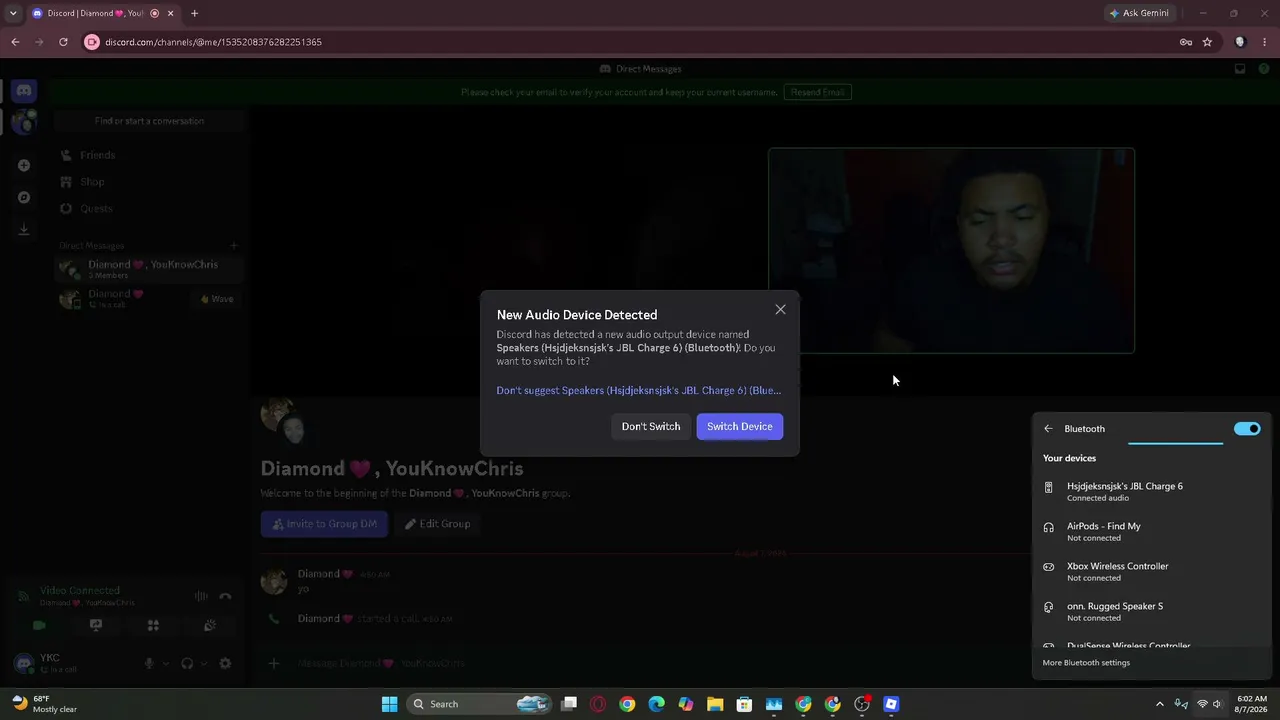Open headphone output options arrow
The image size is (1280, 720).
click(204, 663)
